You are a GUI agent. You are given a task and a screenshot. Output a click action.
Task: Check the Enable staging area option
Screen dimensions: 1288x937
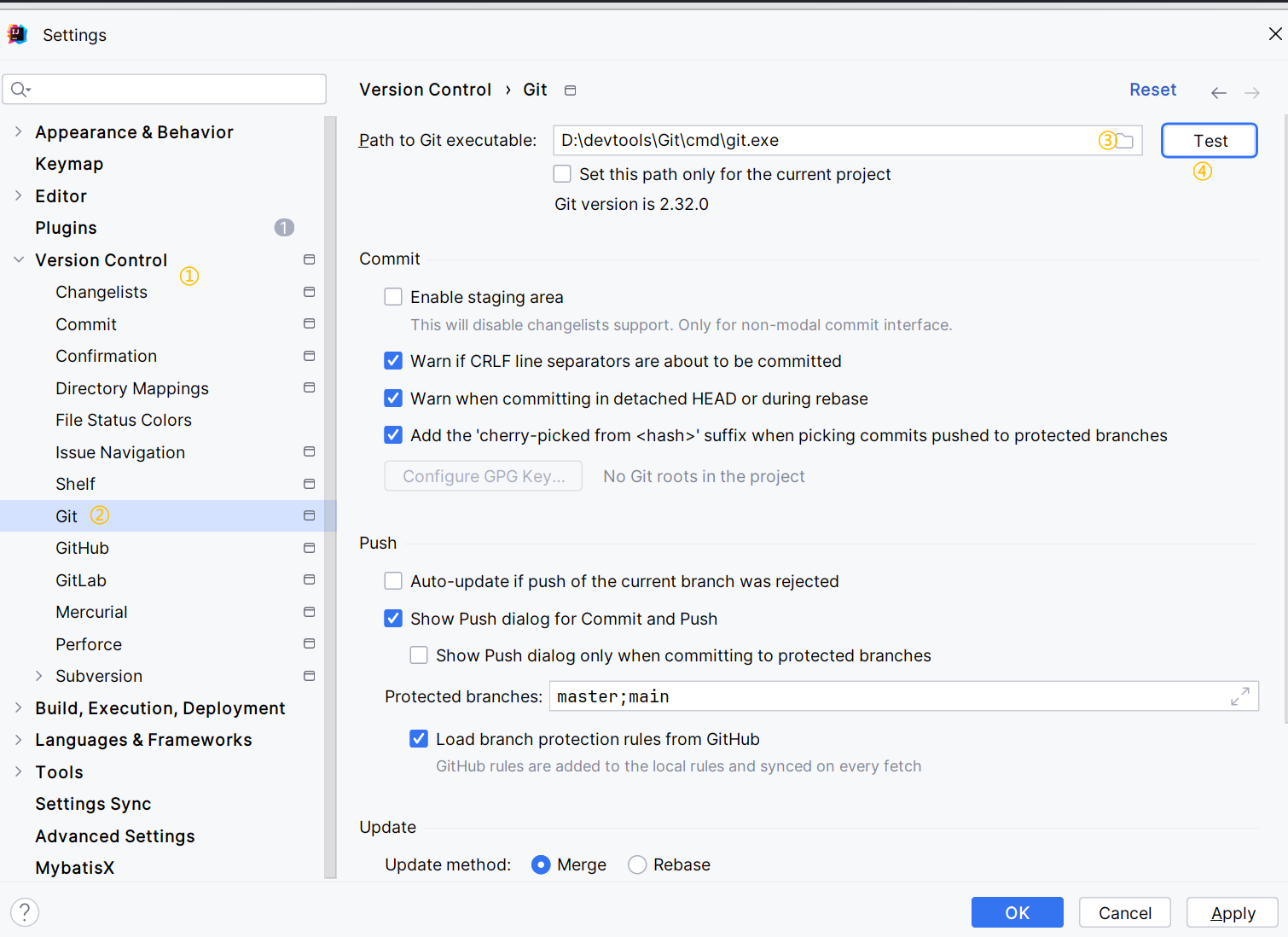pyautogui.click(x=393, y=296)
